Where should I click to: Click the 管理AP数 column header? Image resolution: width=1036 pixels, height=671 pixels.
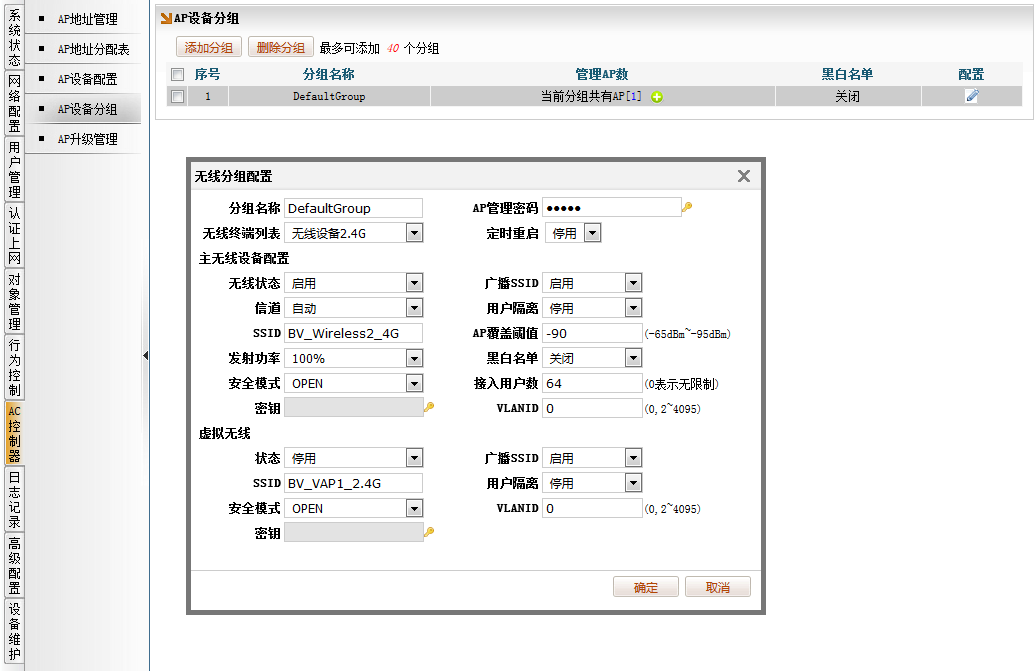pyautogui.click(x=601, y=75)
